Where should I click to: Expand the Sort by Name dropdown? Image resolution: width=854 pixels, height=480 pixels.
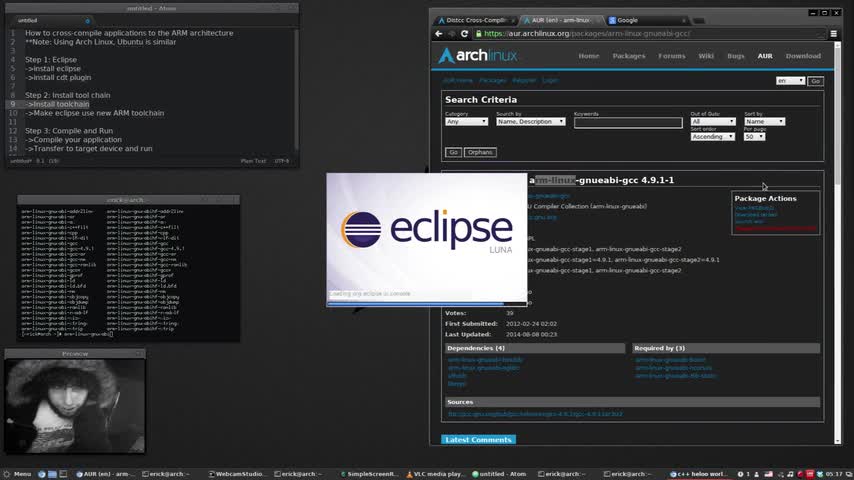(x=764, y=121)
